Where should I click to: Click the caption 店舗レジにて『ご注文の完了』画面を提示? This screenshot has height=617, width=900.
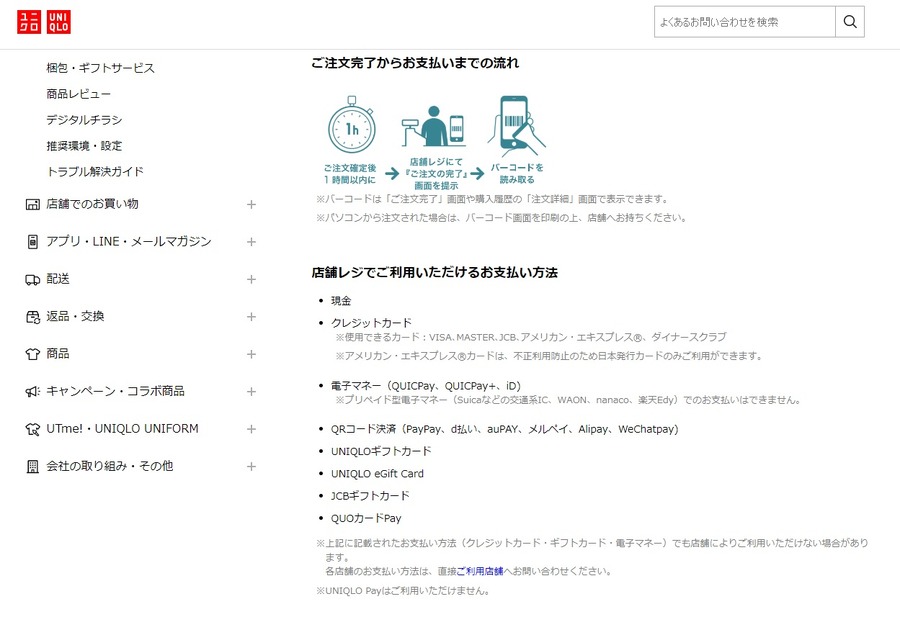[436, 174]
